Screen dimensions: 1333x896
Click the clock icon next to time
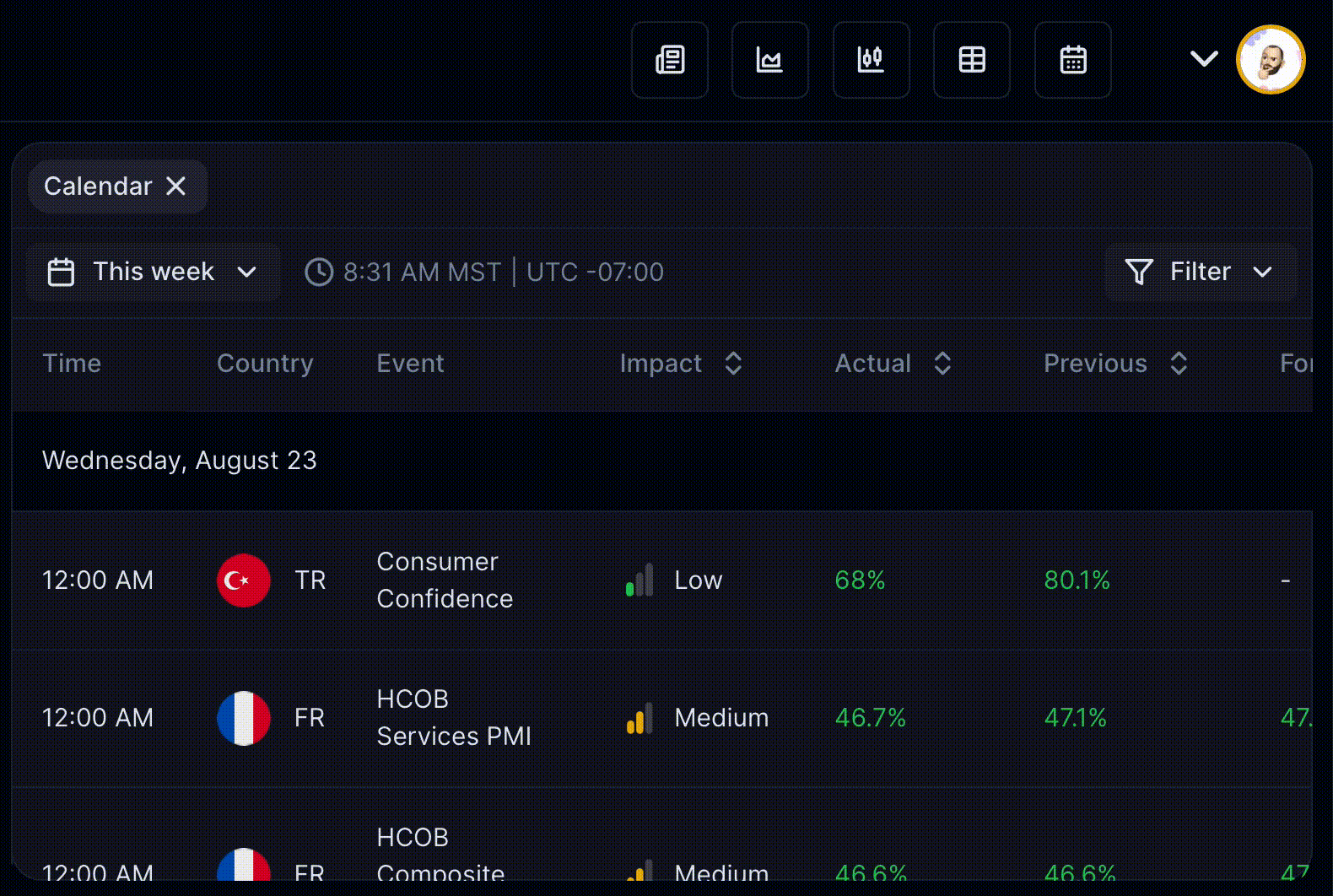pyautogui.click(x=319, y=272)
